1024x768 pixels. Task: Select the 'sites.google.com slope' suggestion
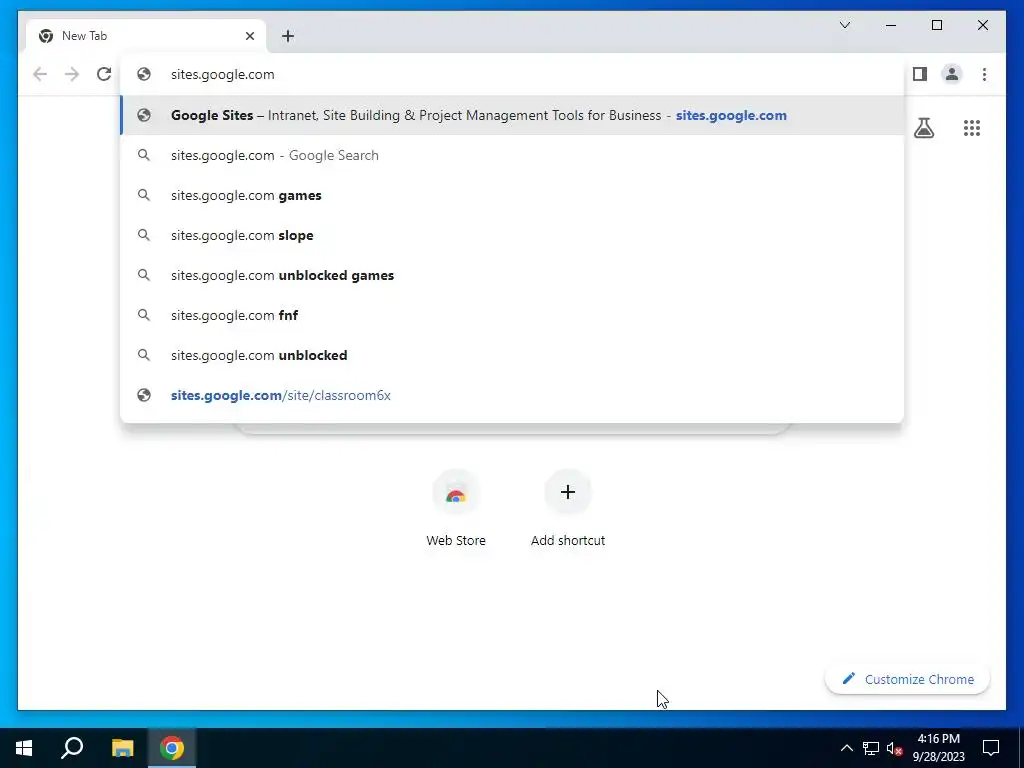[512, 235]
